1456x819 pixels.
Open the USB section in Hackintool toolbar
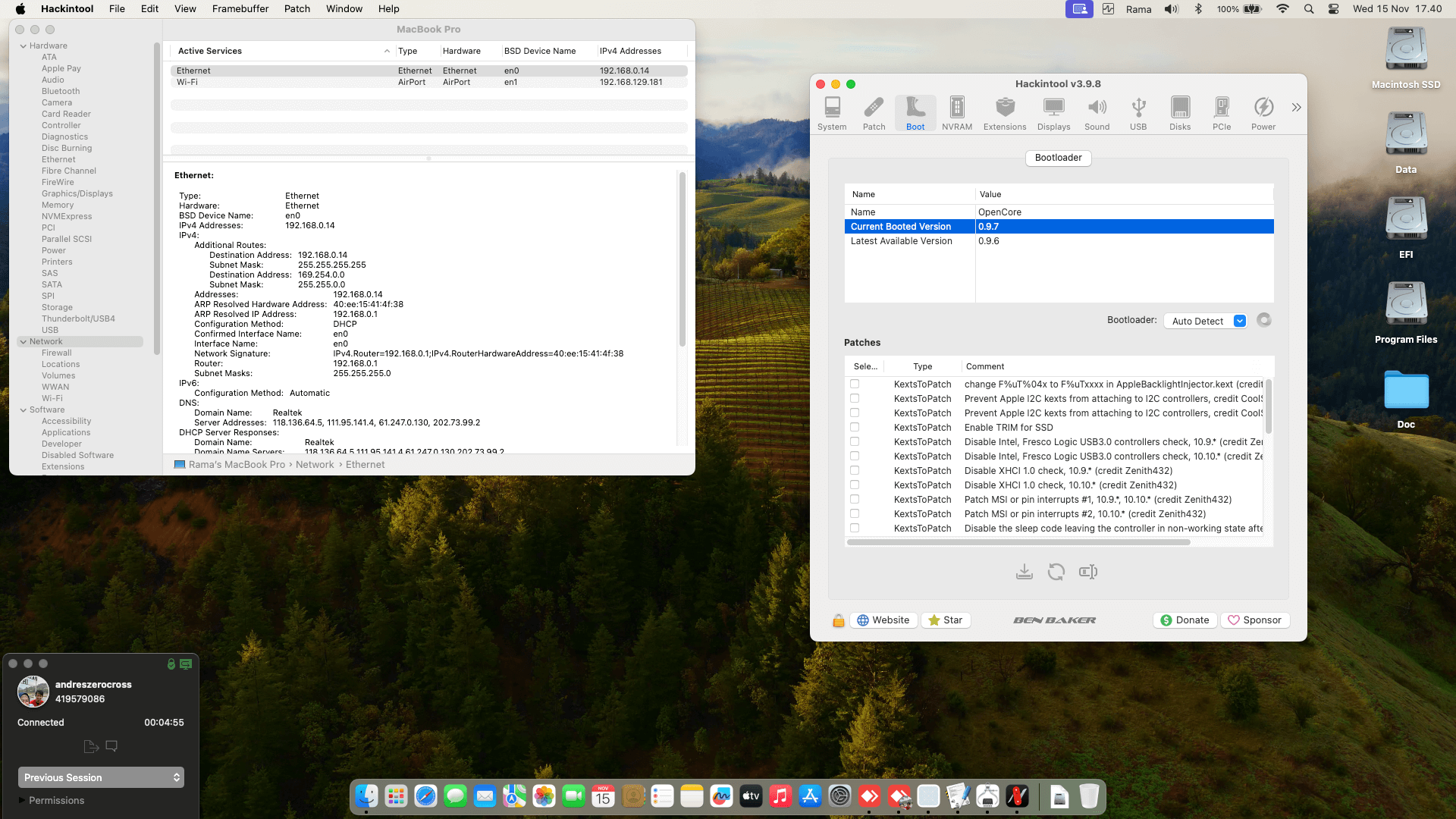[x=1138, y=114]
